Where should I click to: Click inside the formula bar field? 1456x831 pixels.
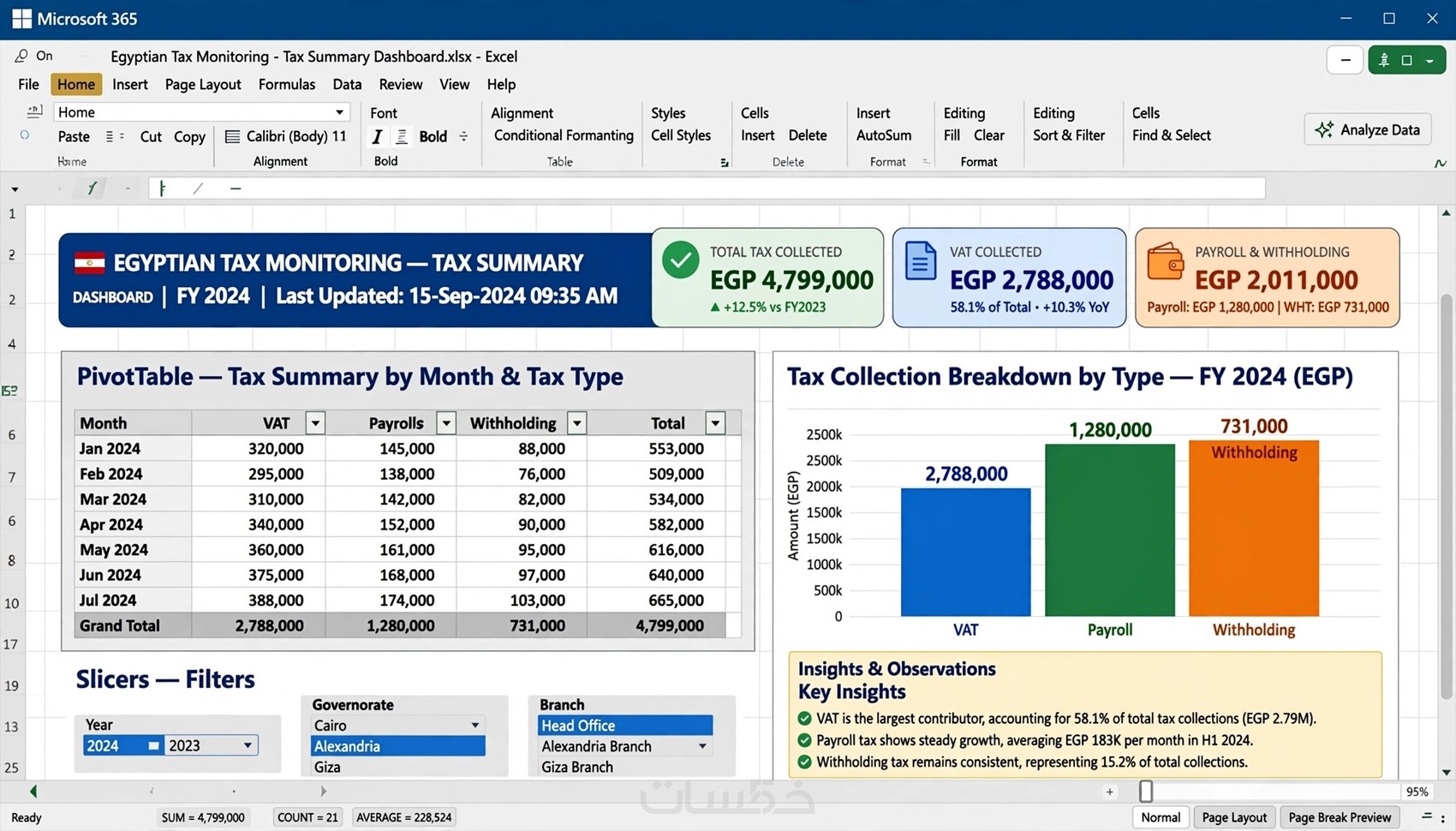pos(707,188)
